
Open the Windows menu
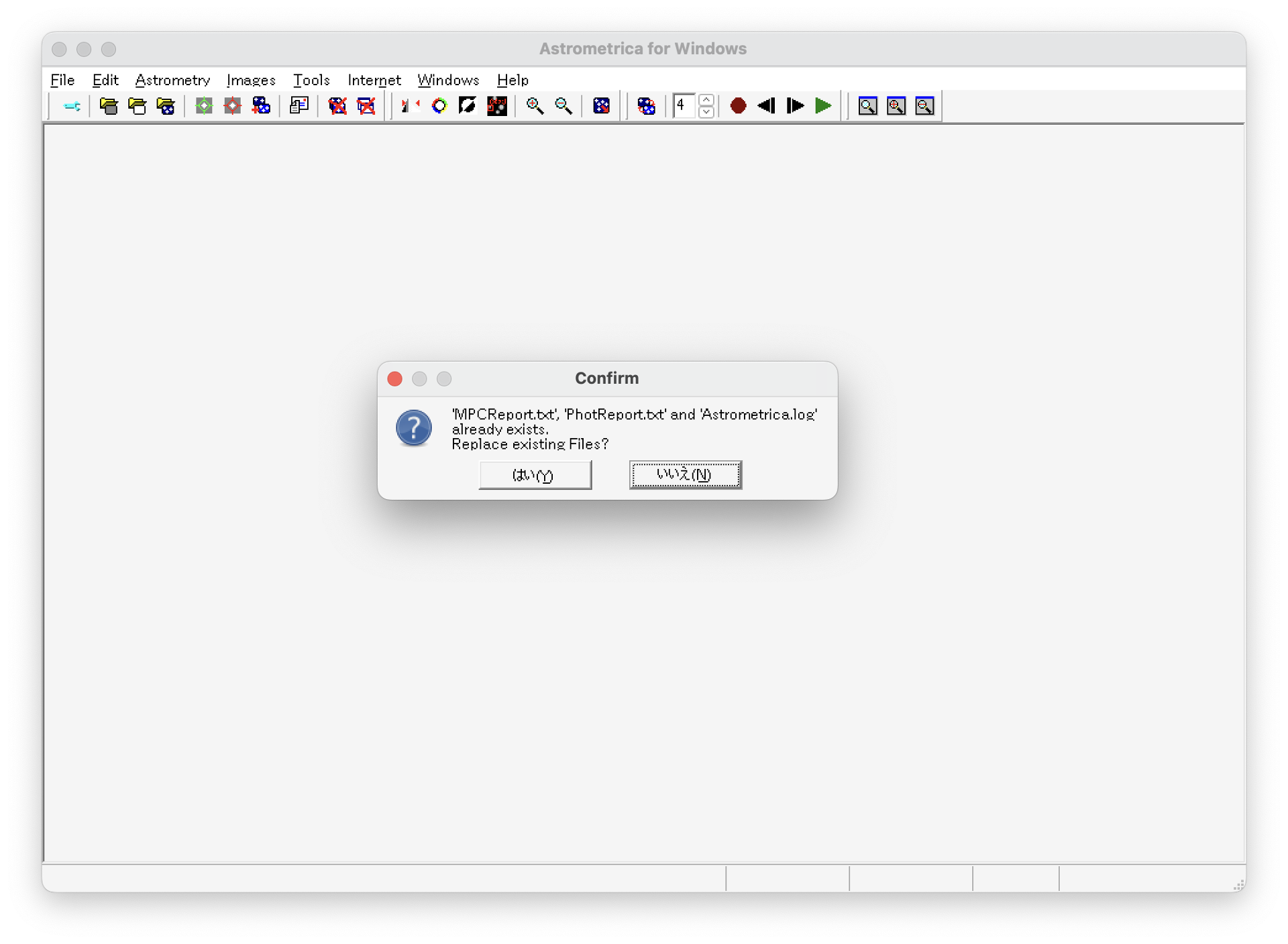click(x=448, y=80)
